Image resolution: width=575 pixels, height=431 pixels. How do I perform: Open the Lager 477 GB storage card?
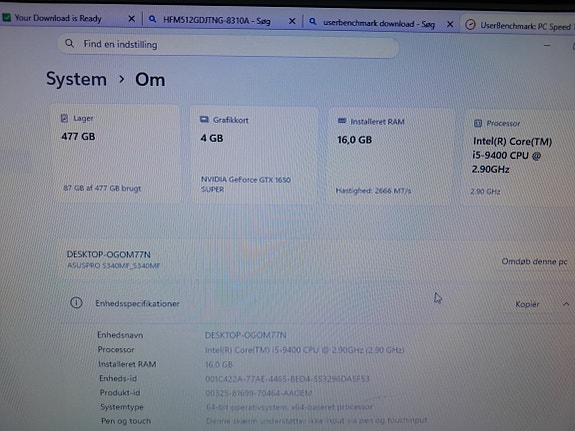pos(115,153)
